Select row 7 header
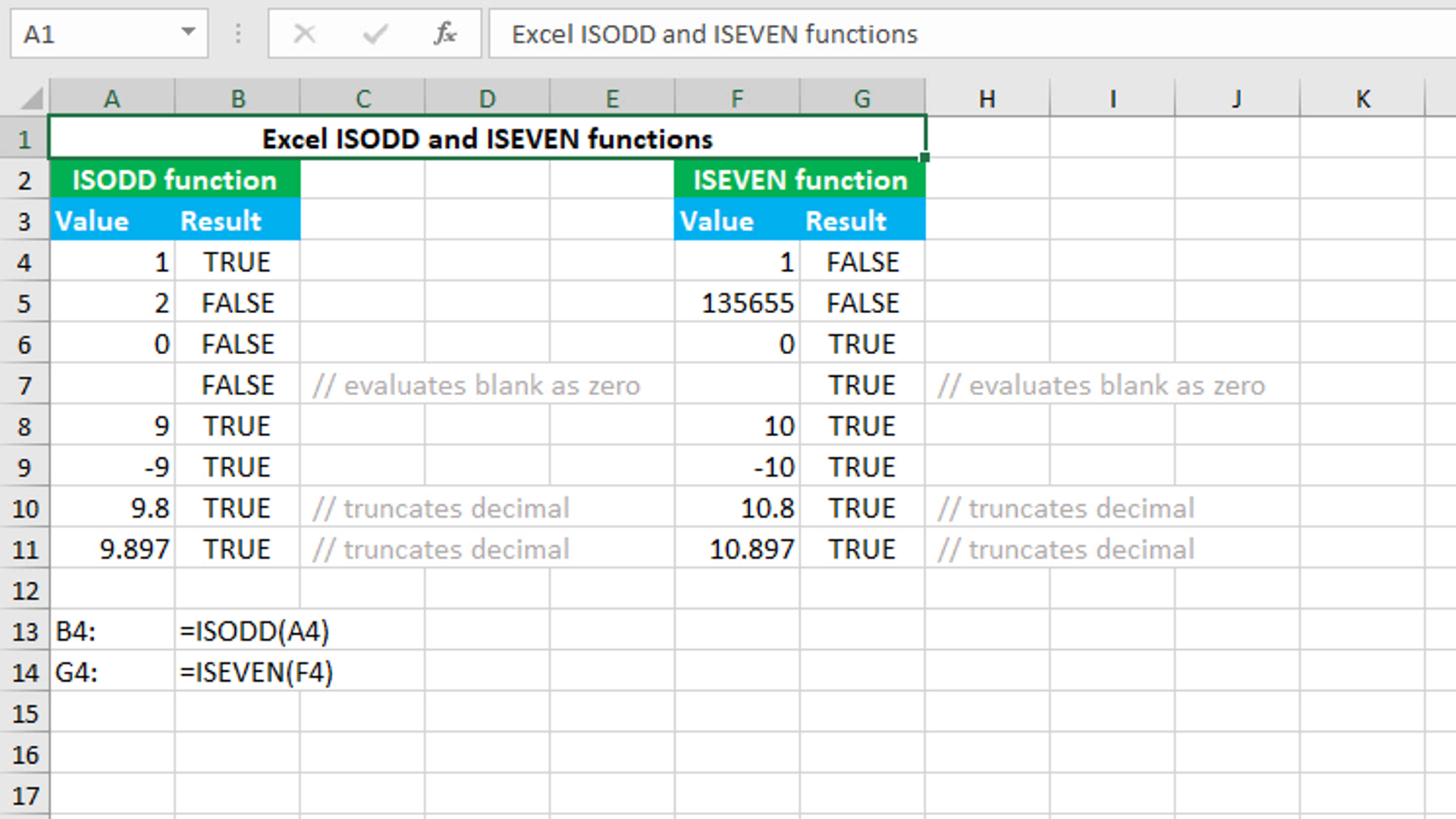 click(x=24, y=385)
